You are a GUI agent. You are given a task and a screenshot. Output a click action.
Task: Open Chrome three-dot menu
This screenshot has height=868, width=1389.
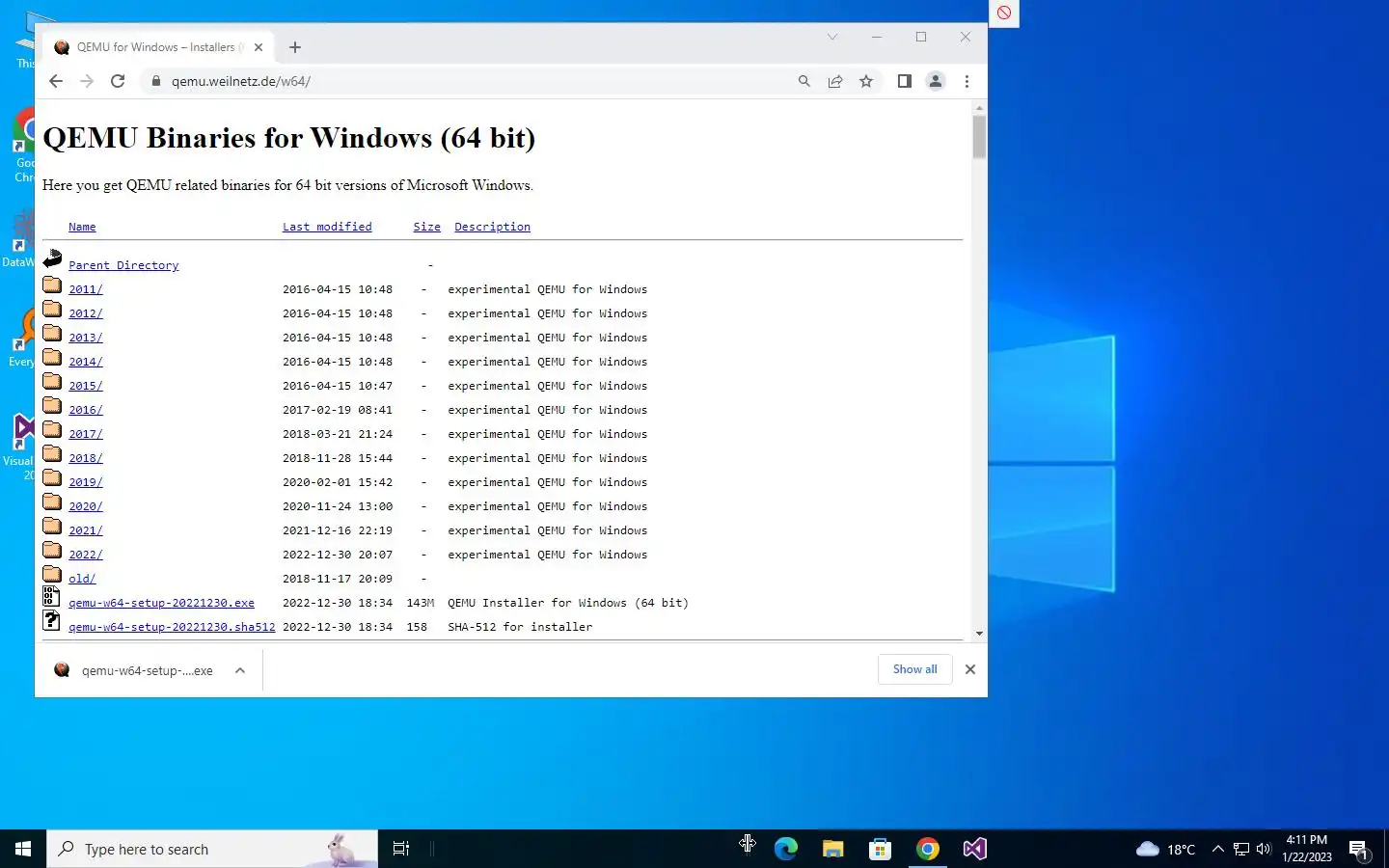coord(967,81)
